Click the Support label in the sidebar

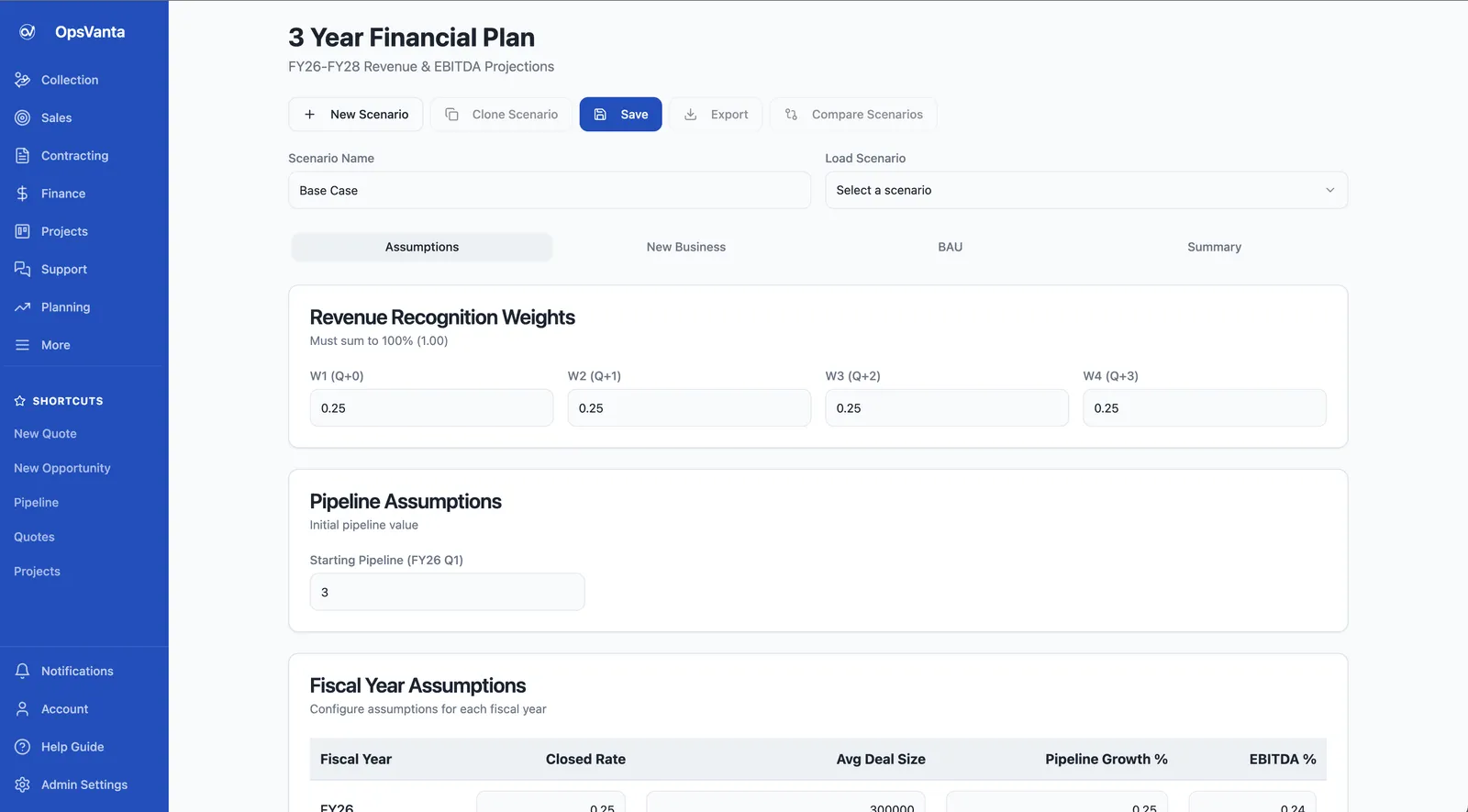64,270
